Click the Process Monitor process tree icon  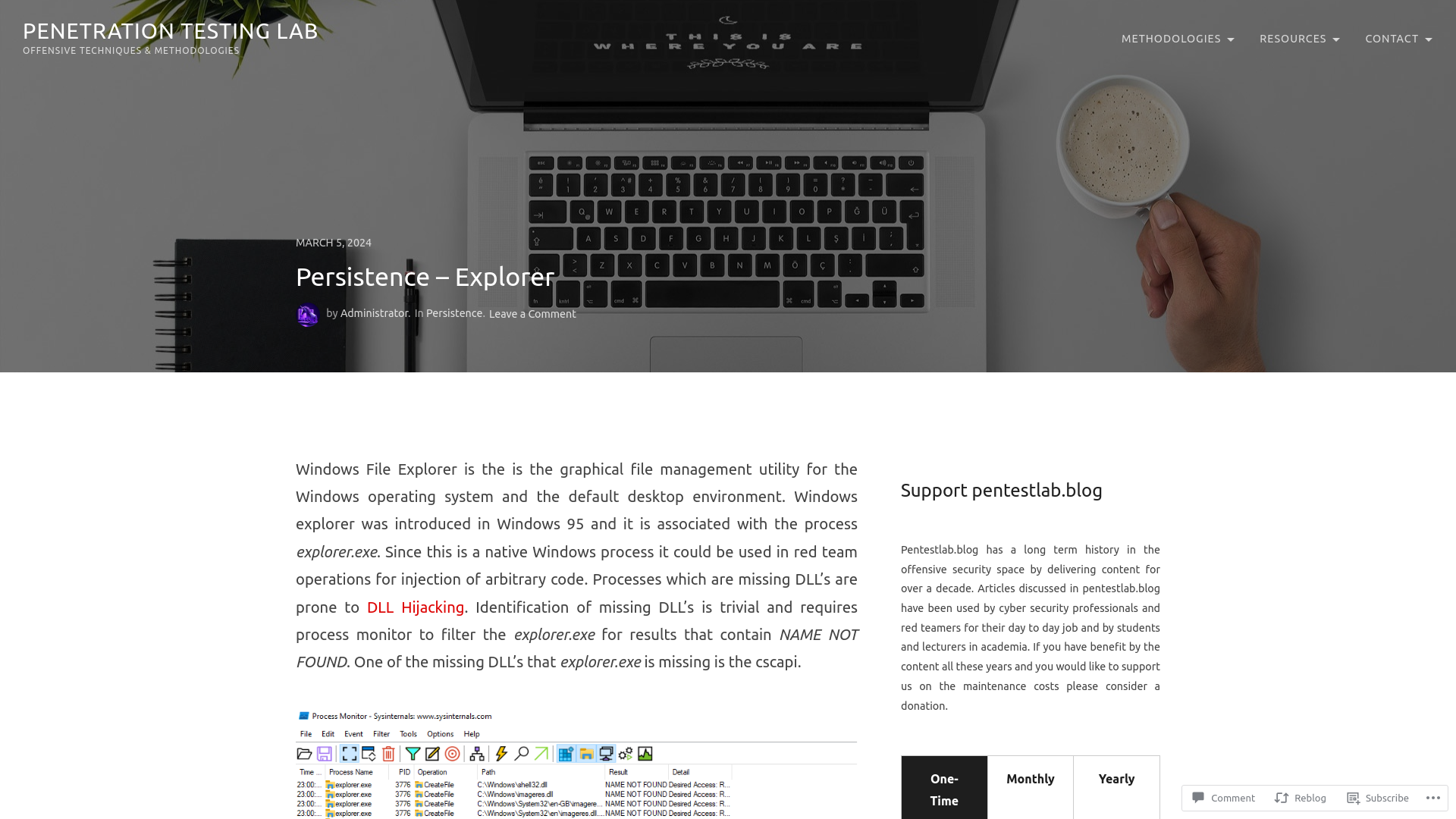point(475,754)
